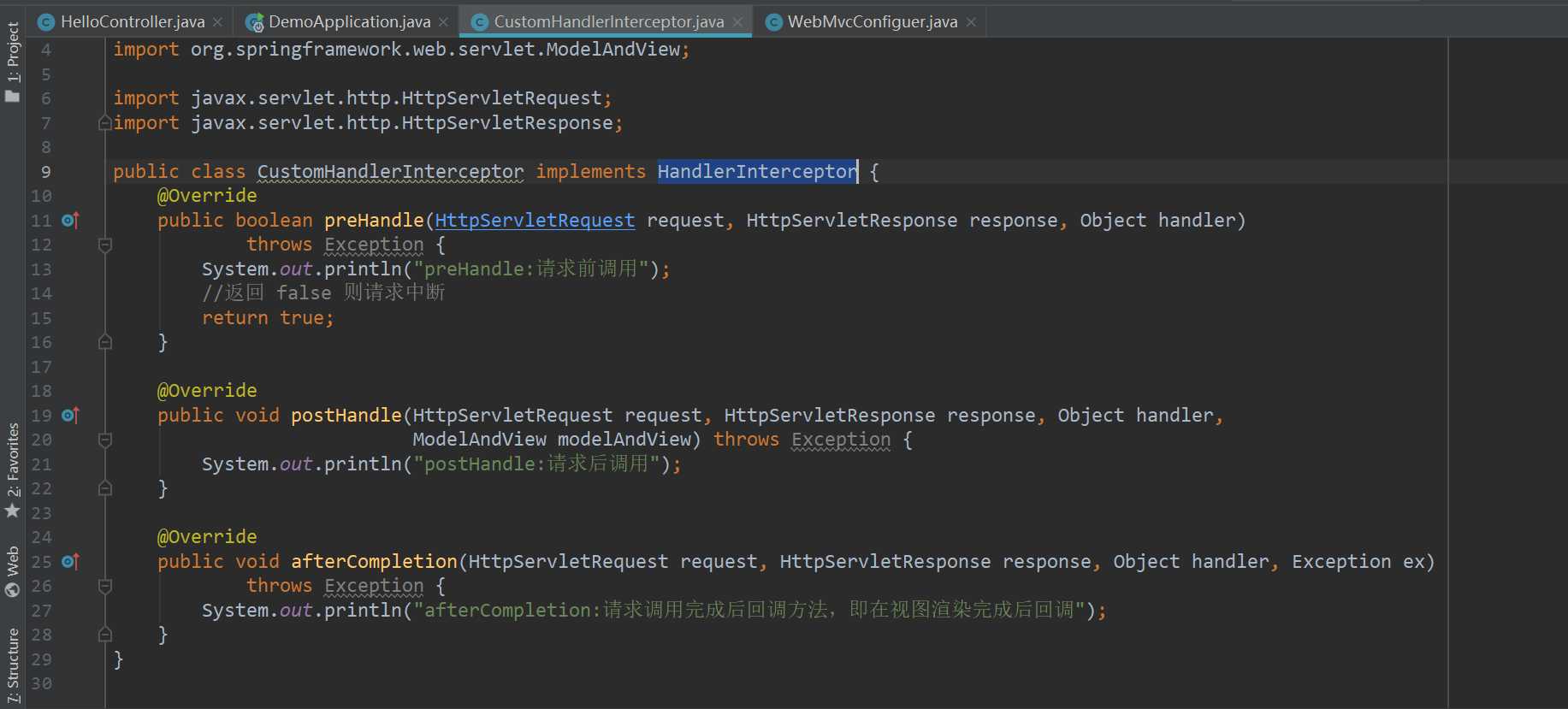Collapse the preHandle method at line 12
1568x709 pixels.
[x=105, y=245]
